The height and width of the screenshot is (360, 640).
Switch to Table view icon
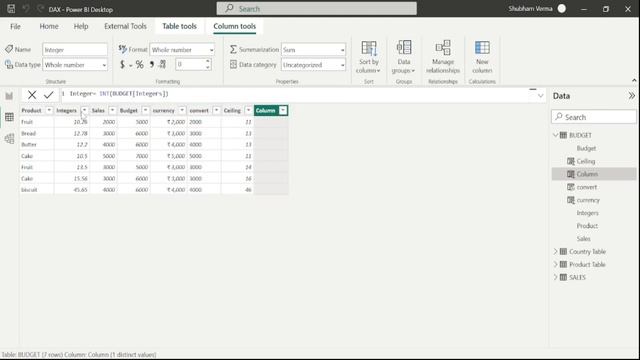(9, 117)
